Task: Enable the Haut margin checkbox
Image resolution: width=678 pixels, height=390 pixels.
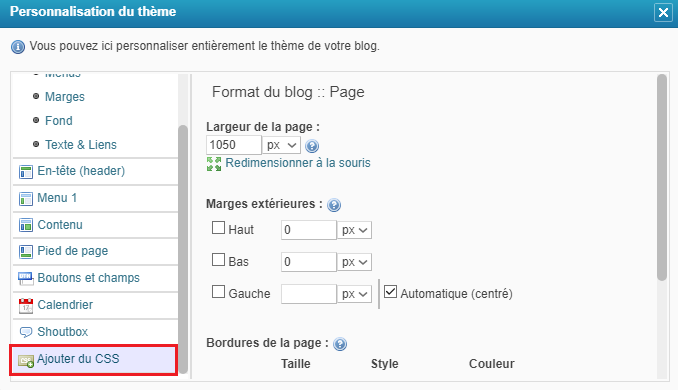Action: tap(218, 227)
